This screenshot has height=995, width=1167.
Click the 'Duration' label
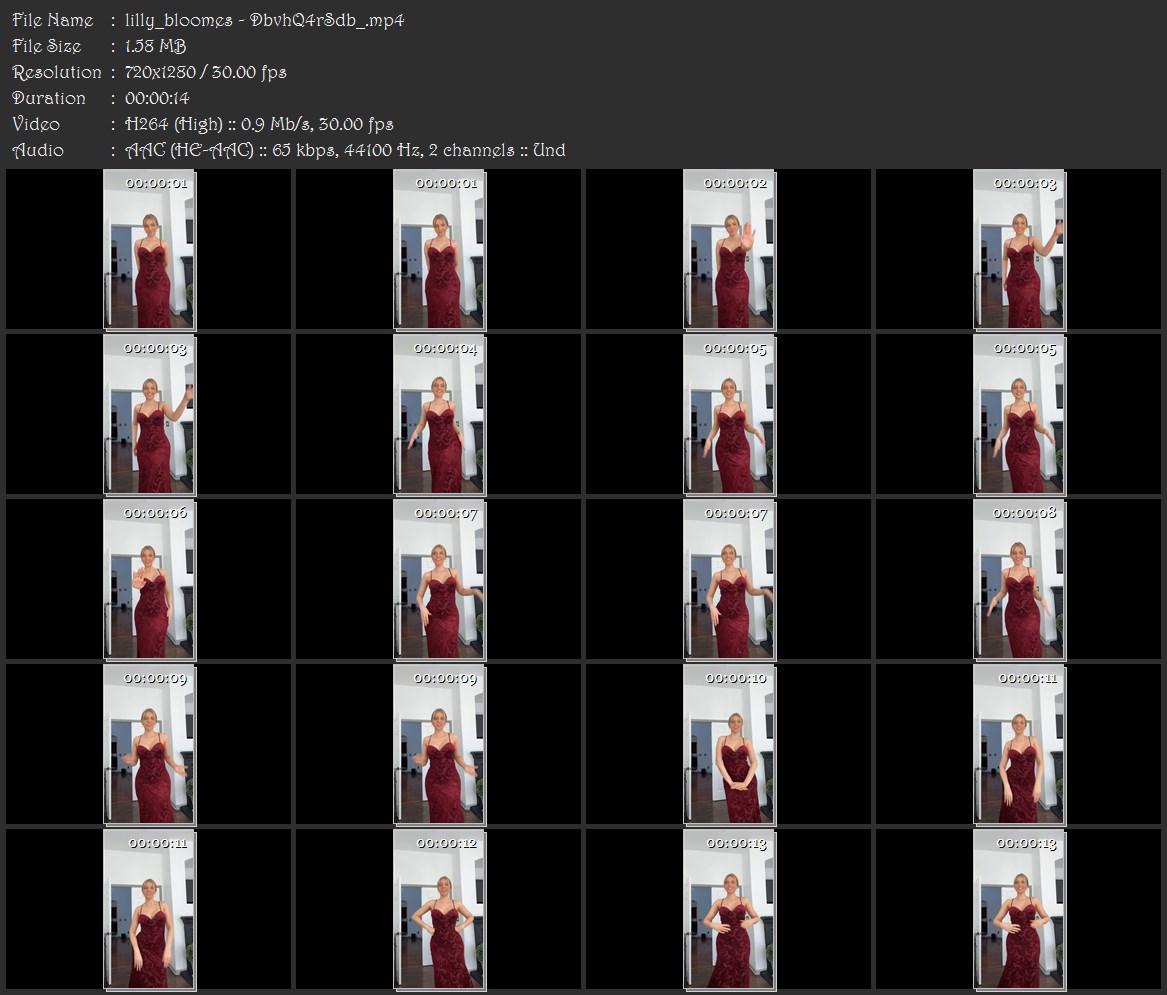click(49, 98)
